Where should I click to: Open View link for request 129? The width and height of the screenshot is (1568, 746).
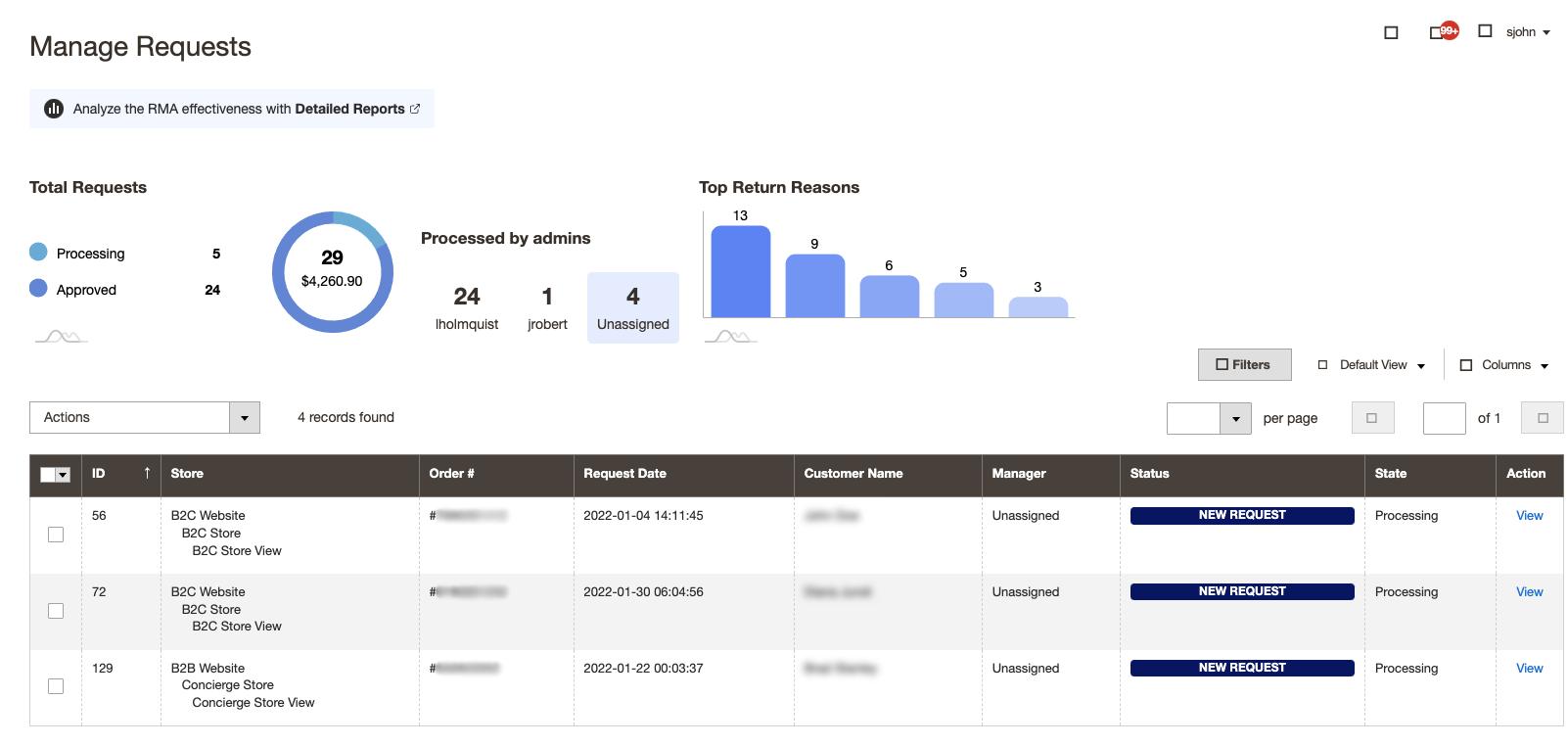point(1529,668)
